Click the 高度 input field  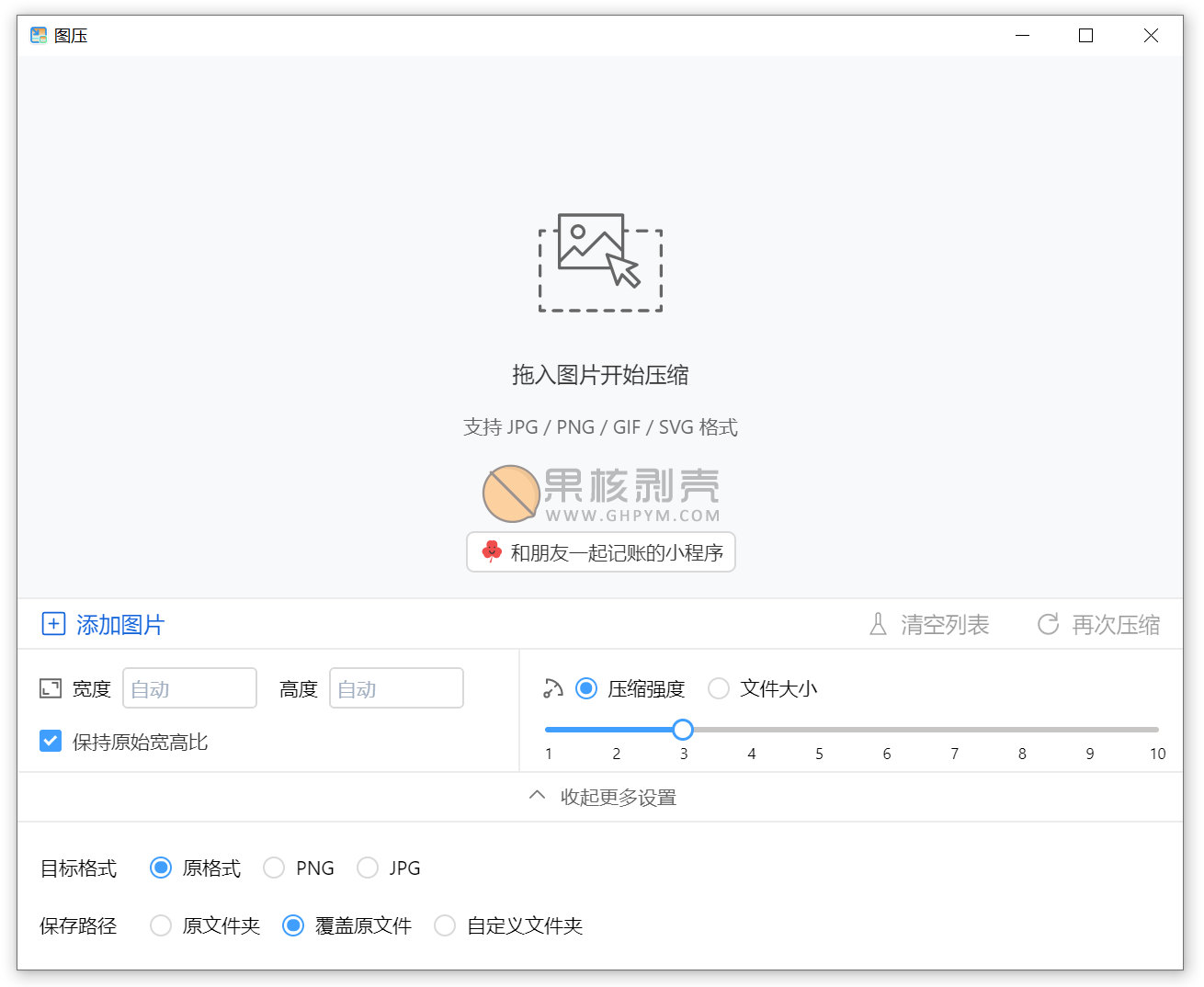tap(396, 688)
